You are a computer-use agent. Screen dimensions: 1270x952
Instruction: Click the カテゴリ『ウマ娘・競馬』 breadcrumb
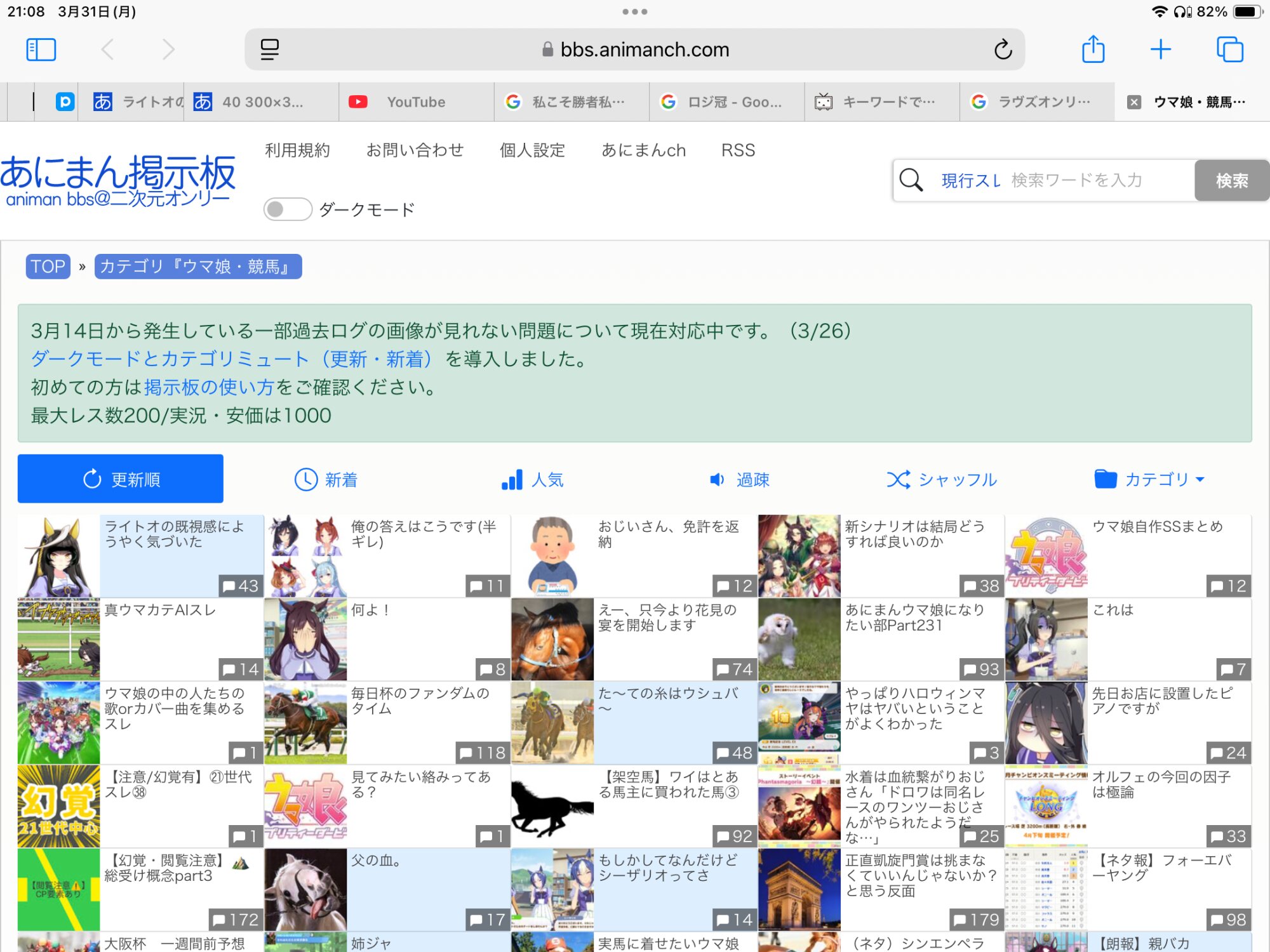pyautogui.click(x=198, y=267)
